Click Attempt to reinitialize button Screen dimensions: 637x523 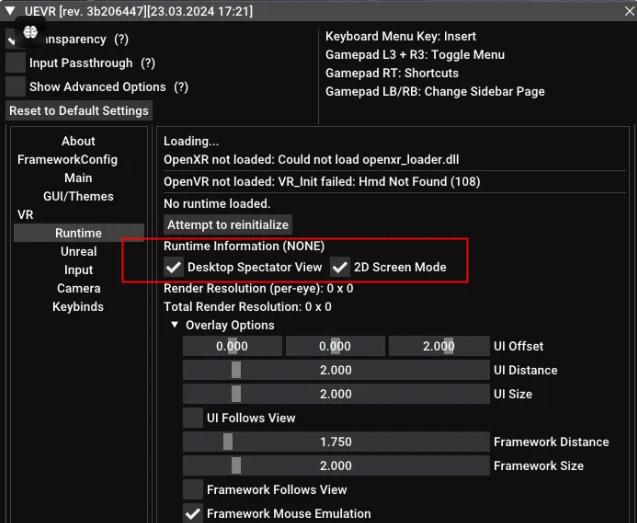pyautogui.click(x=228, y=225)
